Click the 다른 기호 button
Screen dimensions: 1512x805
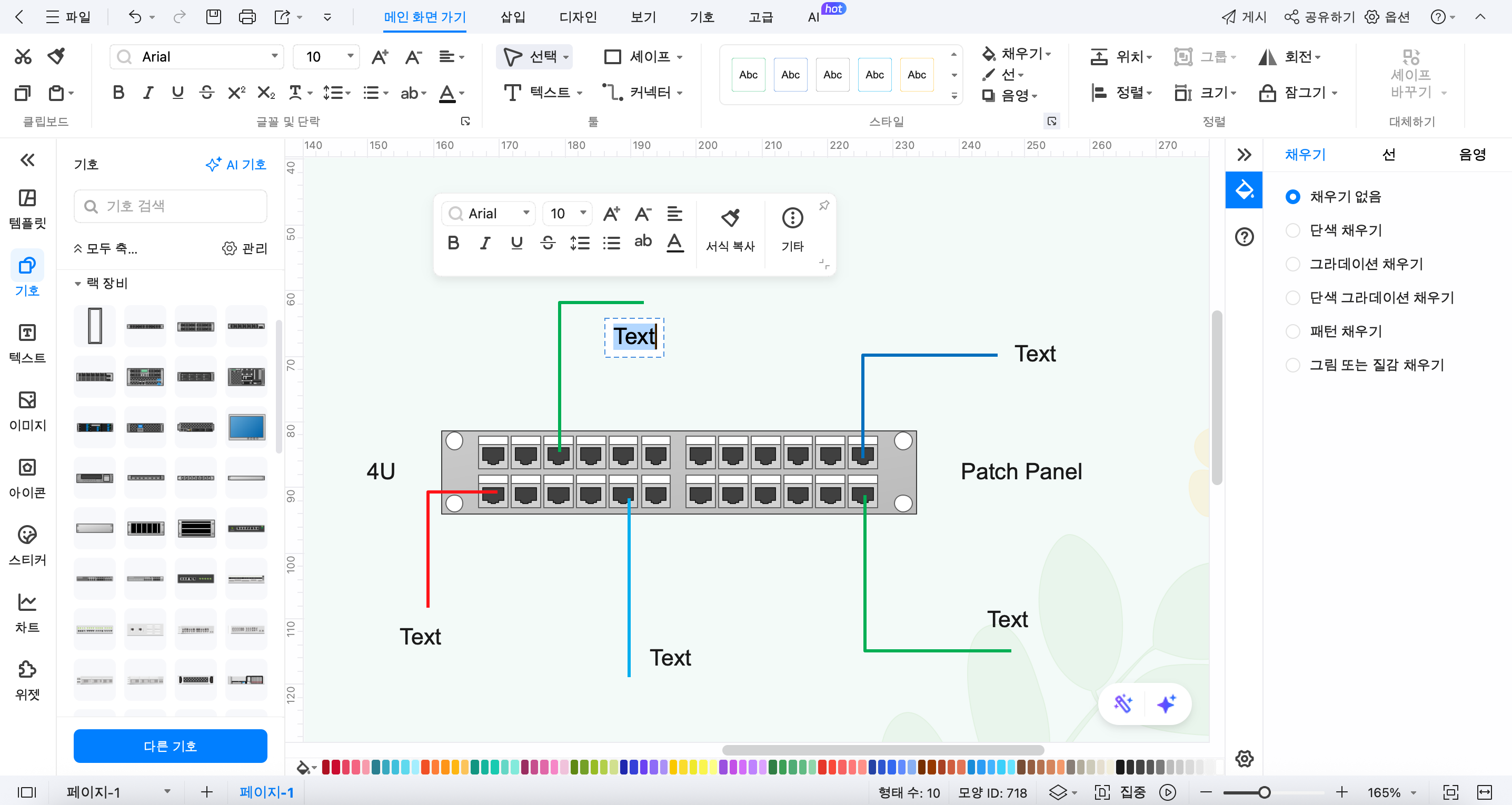click(x=170, y=746)
